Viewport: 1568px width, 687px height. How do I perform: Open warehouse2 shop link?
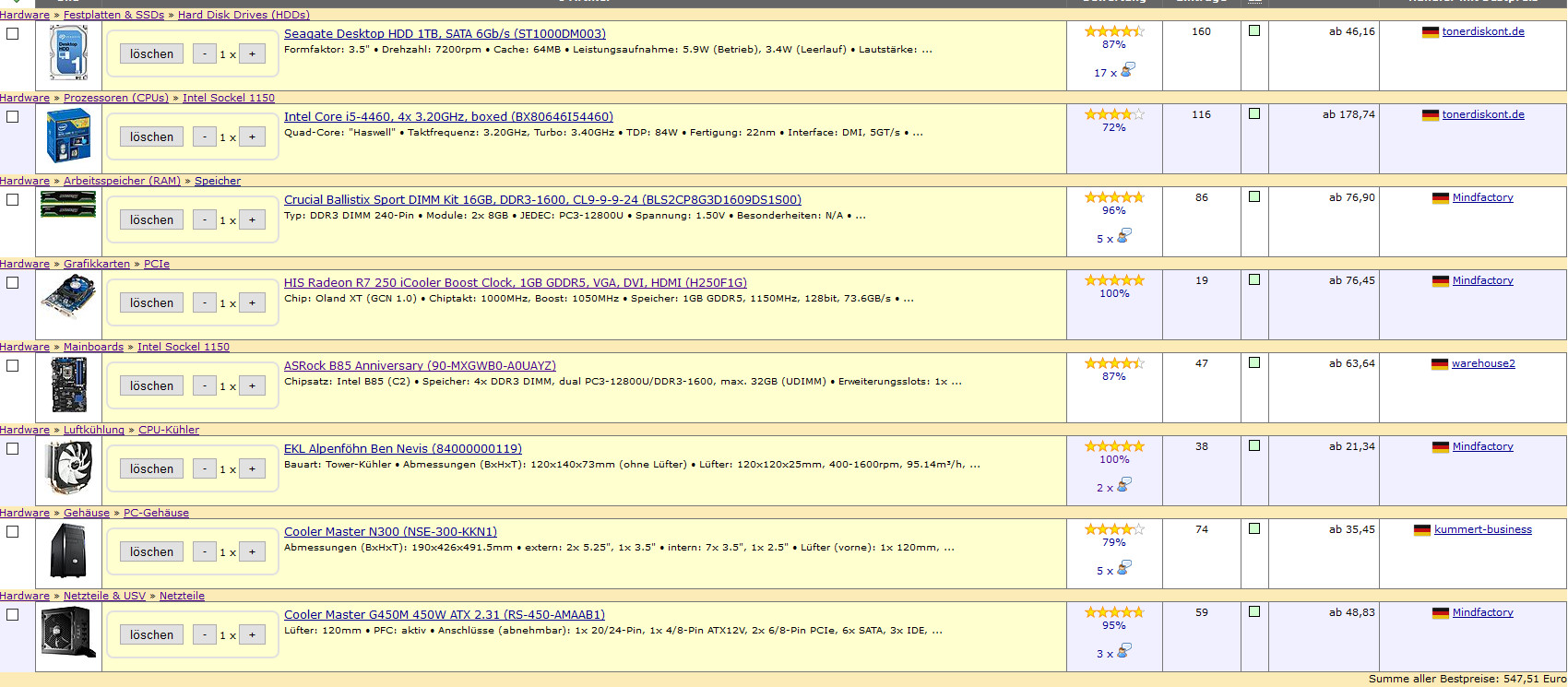1483,363
